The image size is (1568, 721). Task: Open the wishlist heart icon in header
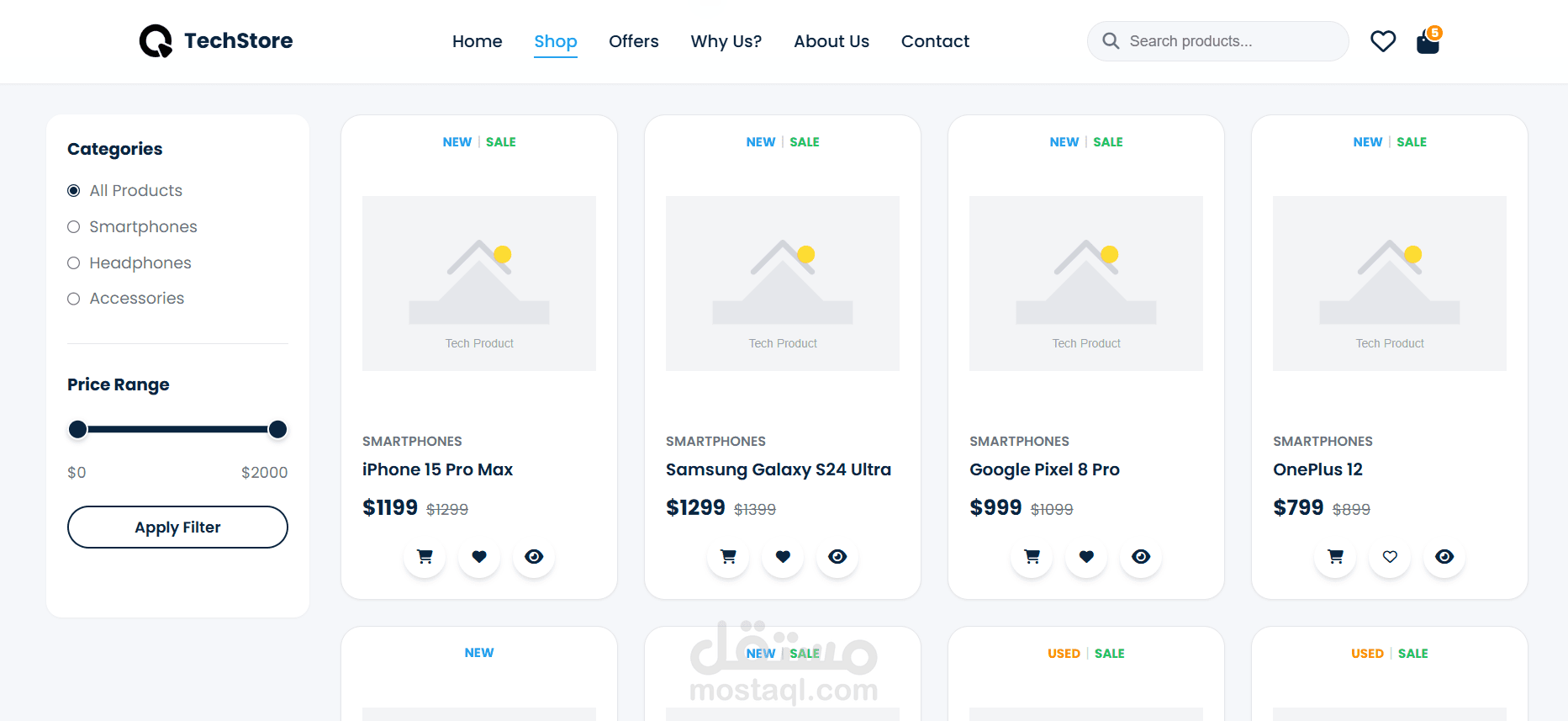1383,41
